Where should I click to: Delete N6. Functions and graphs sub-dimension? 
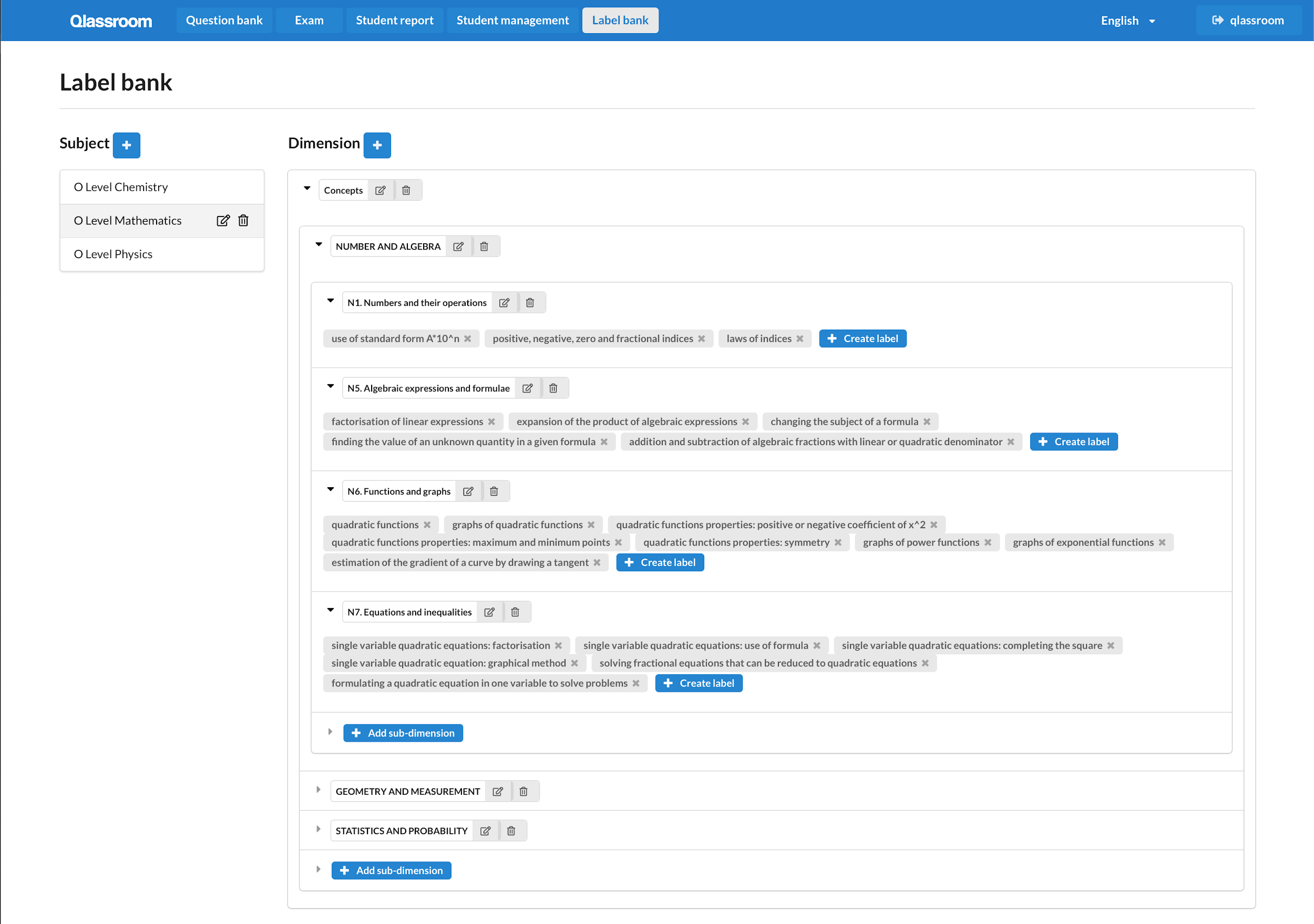point(494,491)
